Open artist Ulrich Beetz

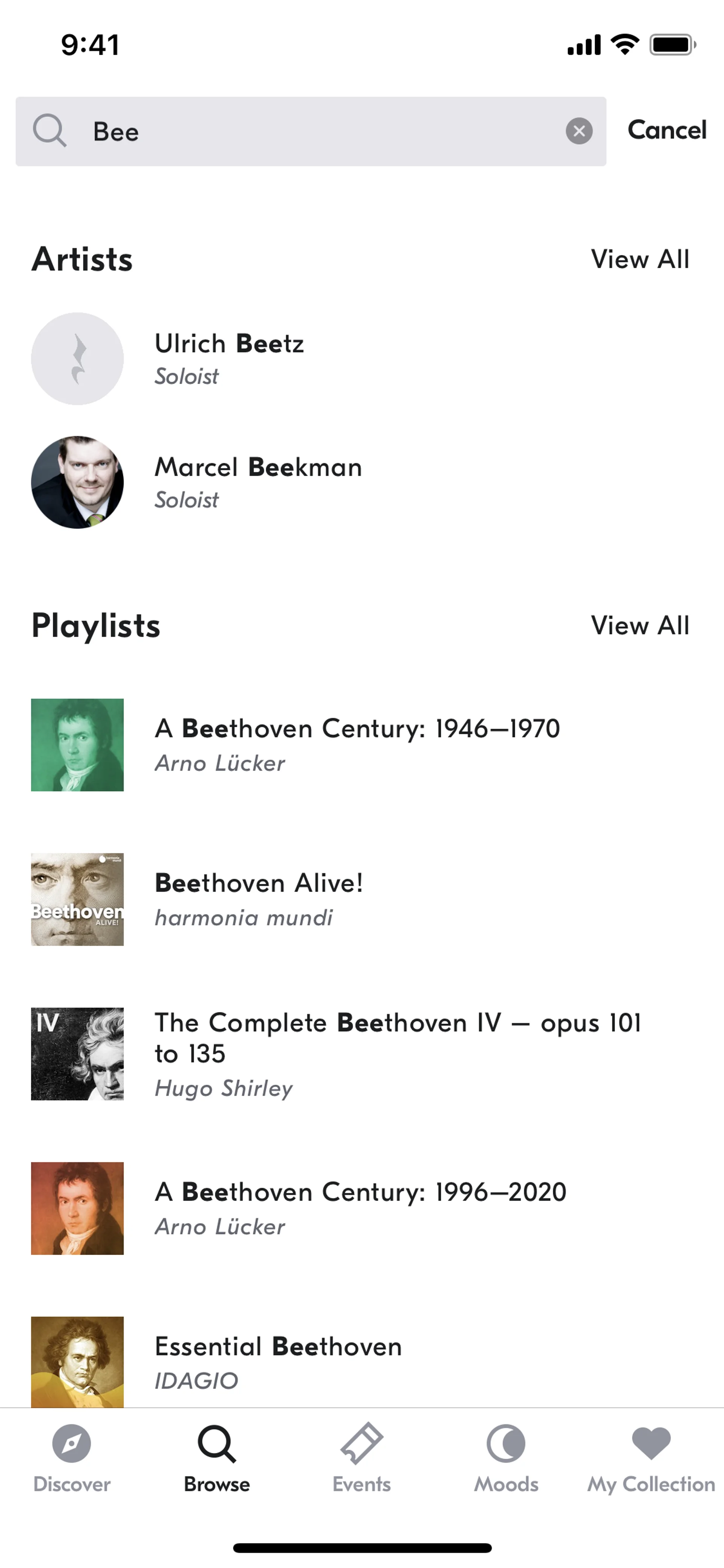[x=229, y=358]
